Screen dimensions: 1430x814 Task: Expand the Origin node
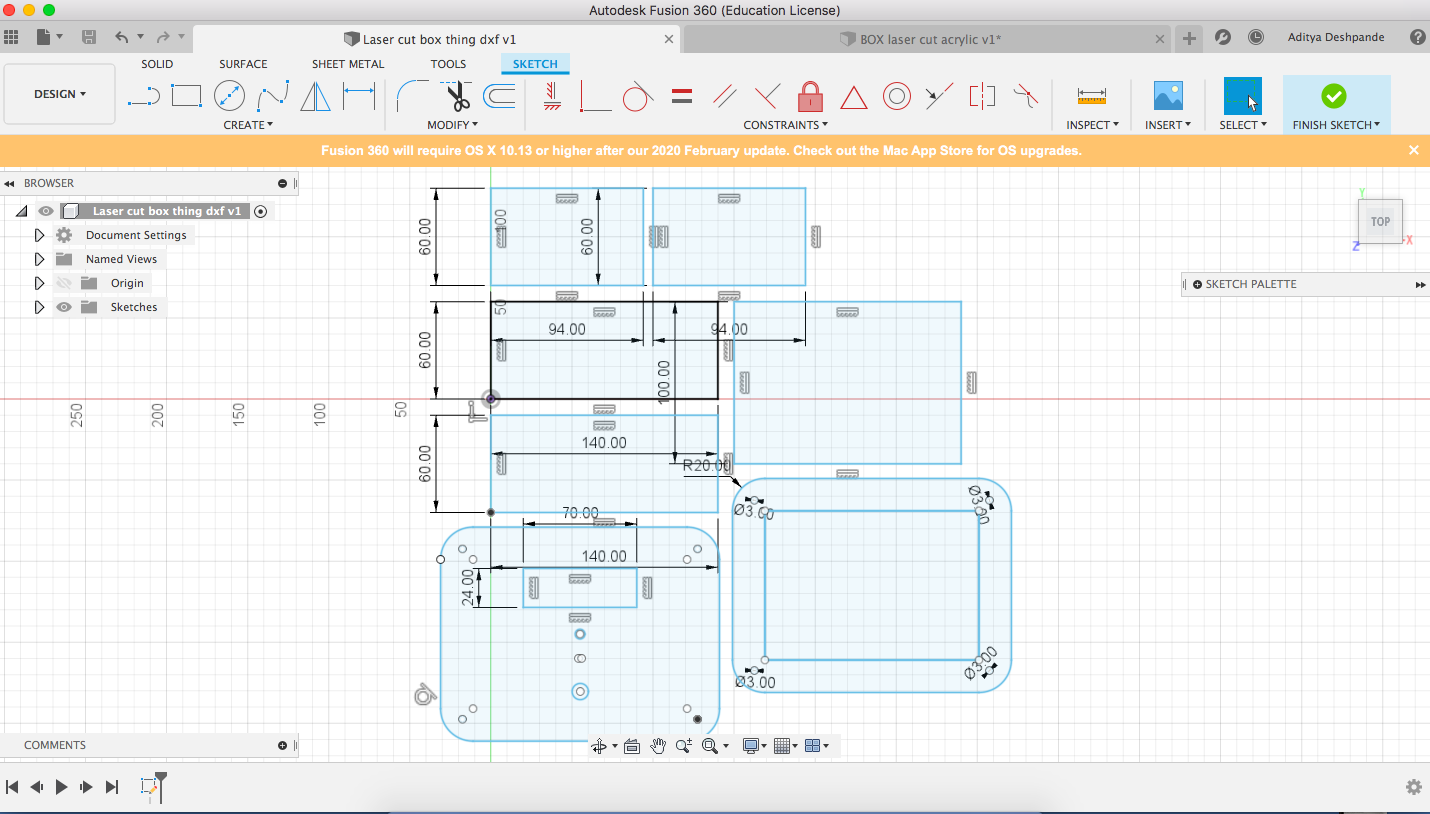click(39, 283)
